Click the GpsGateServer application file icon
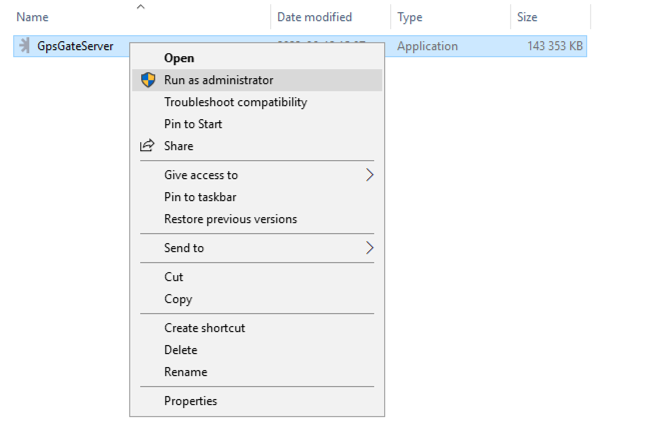 [x=25, y=46]
